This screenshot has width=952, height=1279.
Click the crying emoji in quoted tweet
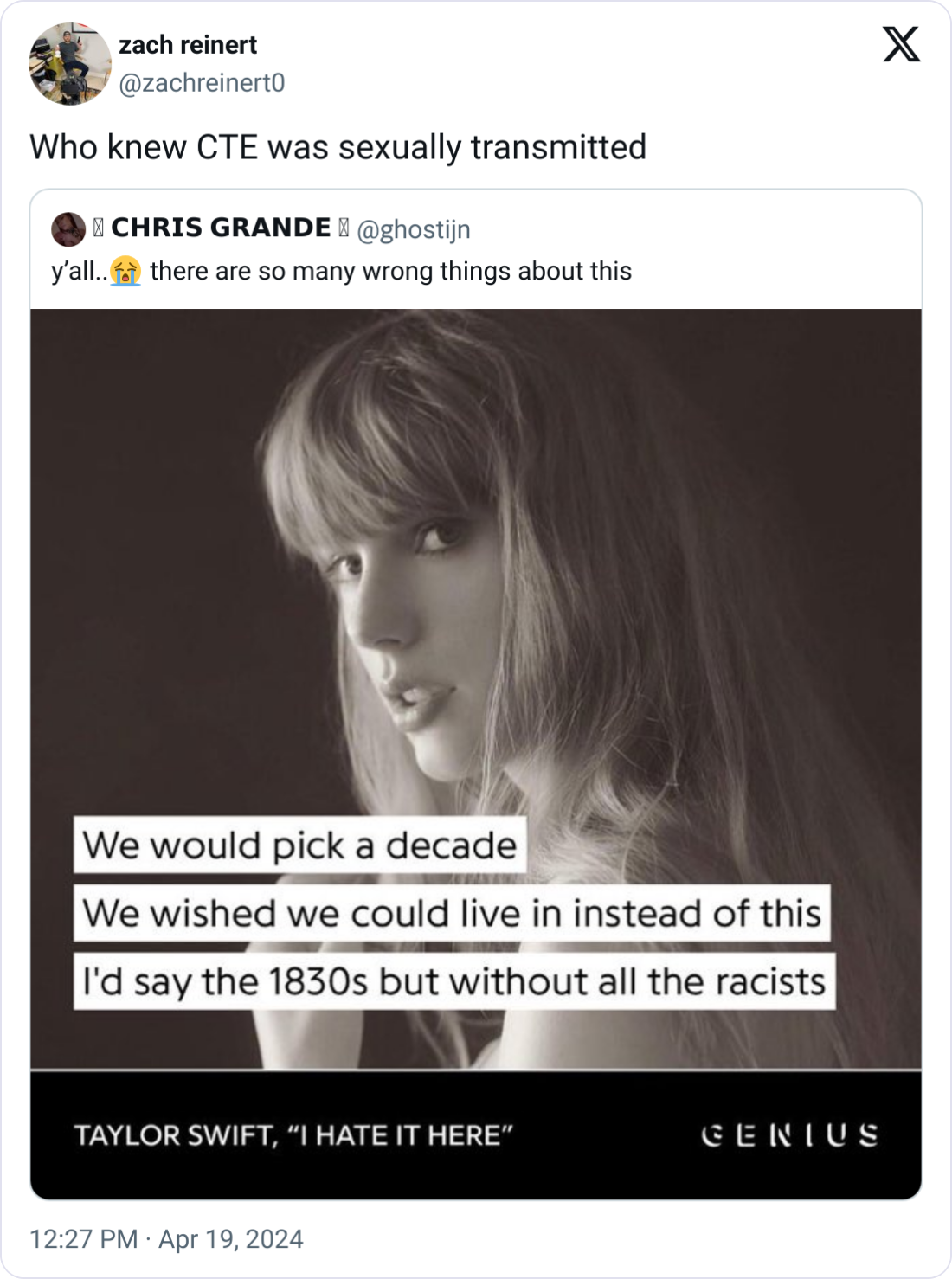126,272
